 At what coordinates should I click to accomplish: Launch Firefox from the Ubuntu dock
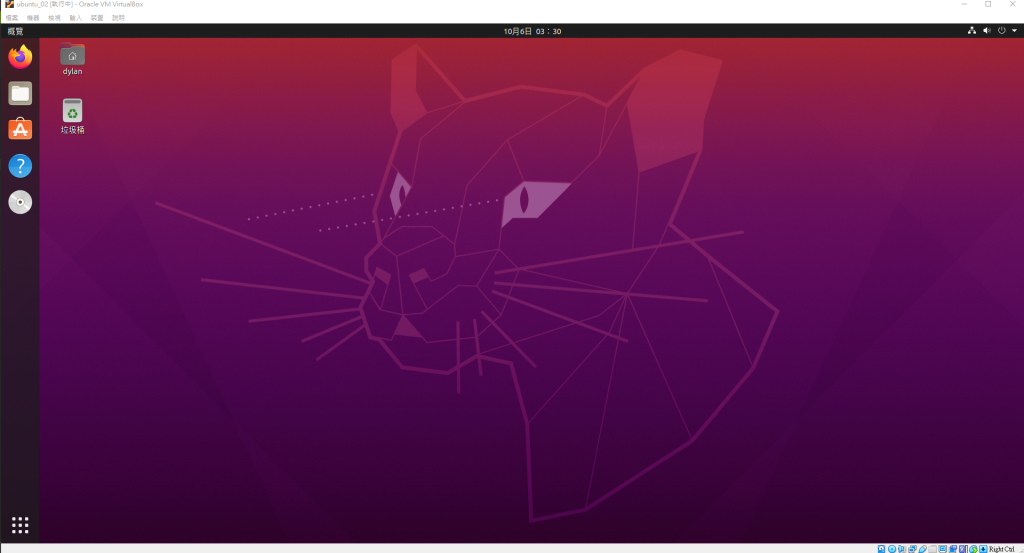click(x=20, y=57)
